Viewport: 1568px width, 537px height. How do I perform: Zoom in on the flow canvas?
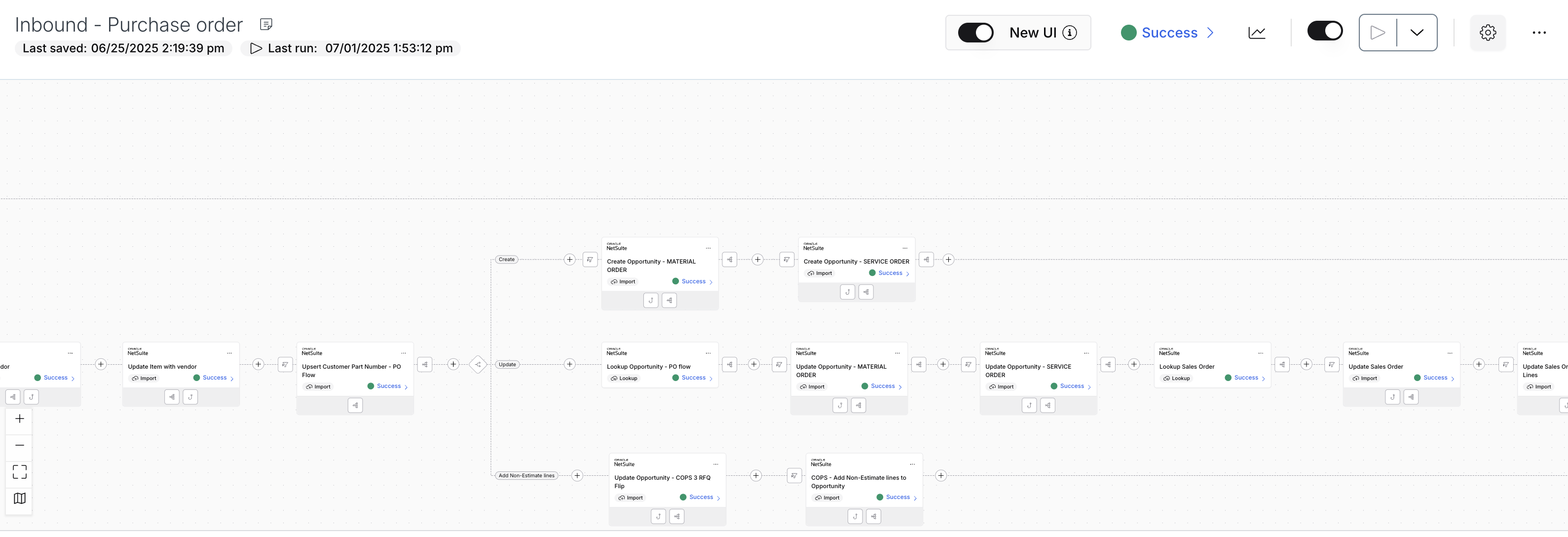pyautogui.click(x=19, y=418)
